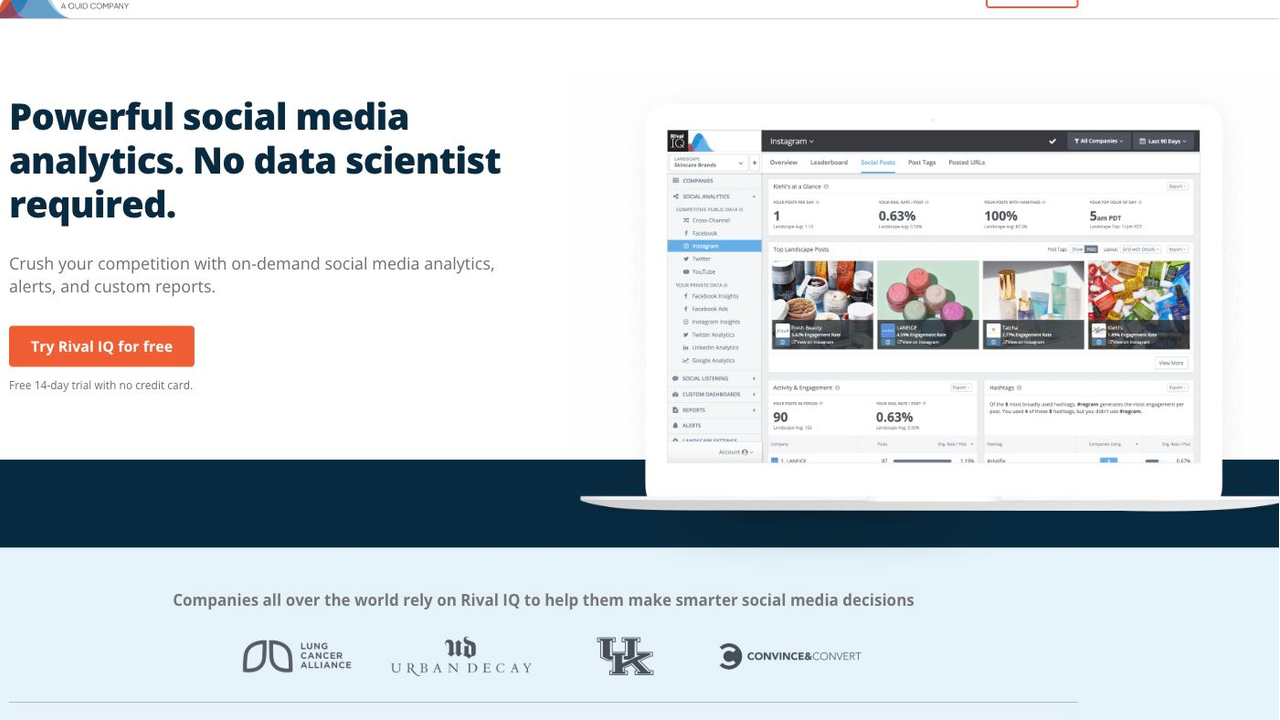The width and height of the screenshot is (1280, 720).
Task: Click the YouTube icon in sidebar
Action: [x=686, y=272]
